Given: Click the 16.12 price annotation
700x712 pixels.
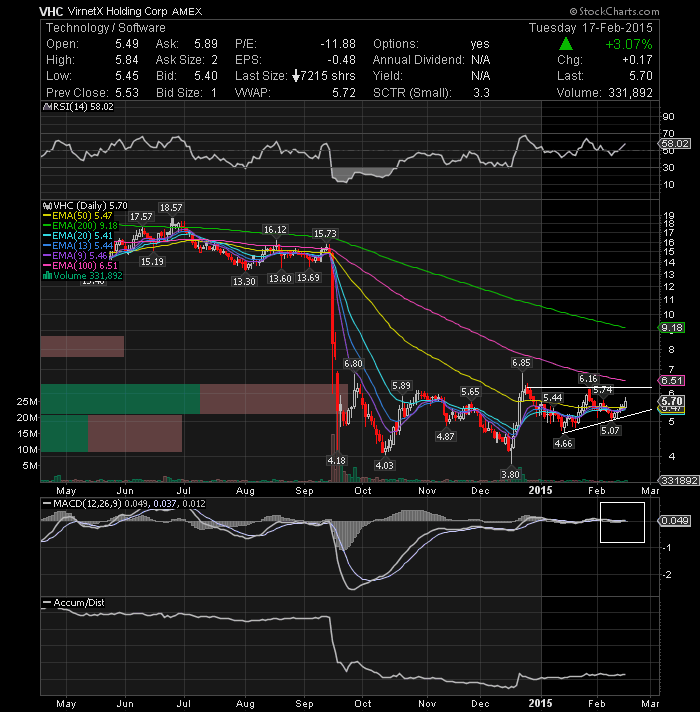Looking at the screenshot, I should point(276,230).
